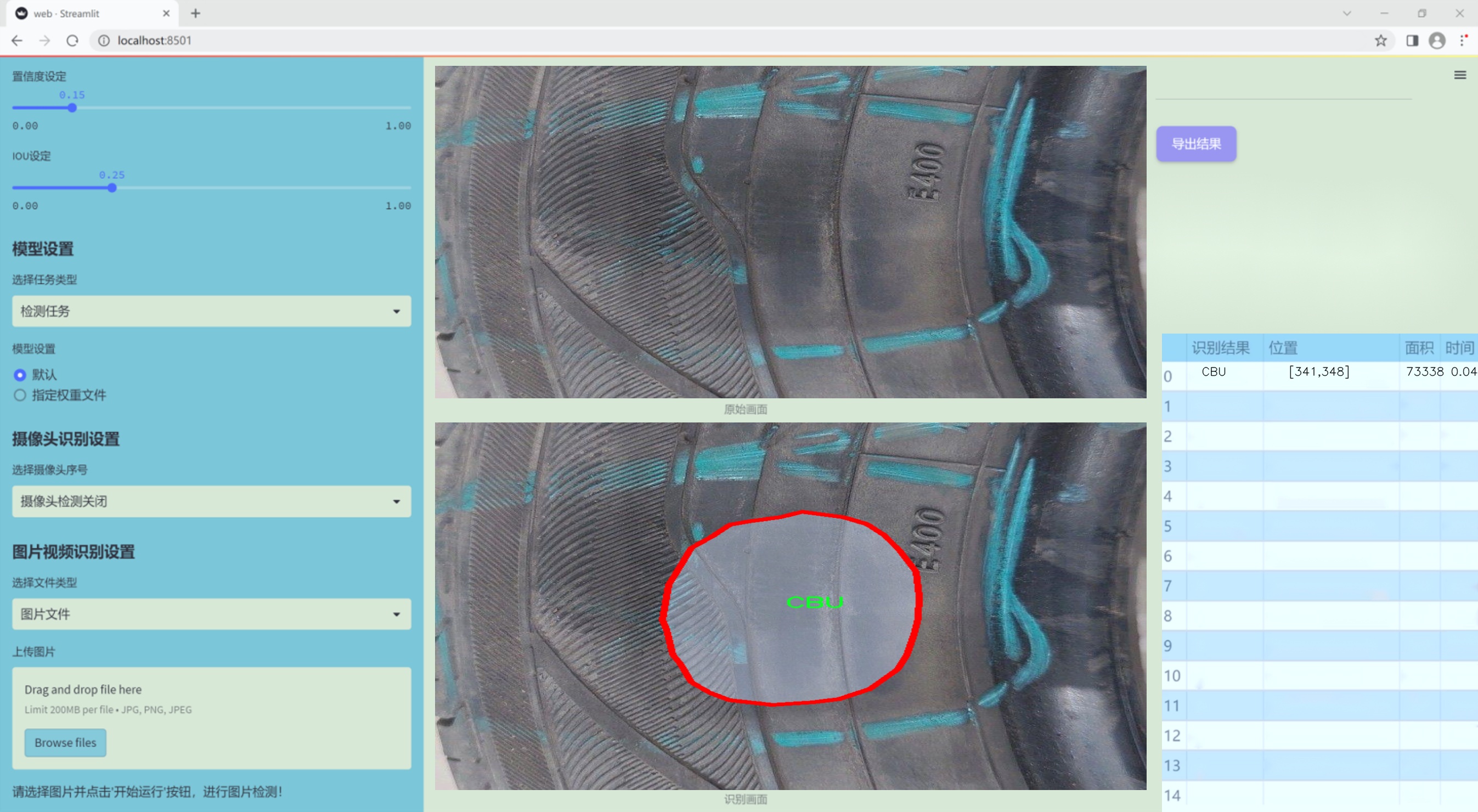Open a new browser tab
The image size is (1478, 812).
coord(196,13)
